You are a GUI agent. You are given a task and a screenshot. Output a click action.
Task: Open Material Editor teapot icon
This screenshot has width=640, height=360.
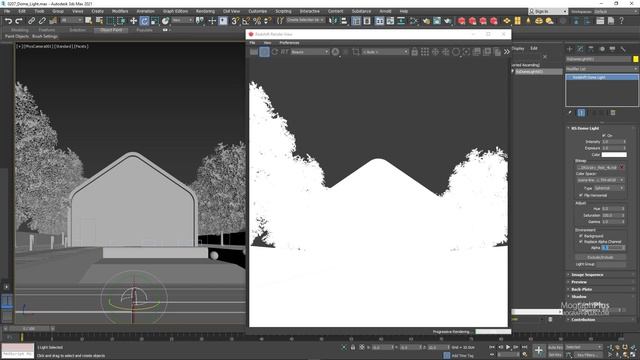426,21
